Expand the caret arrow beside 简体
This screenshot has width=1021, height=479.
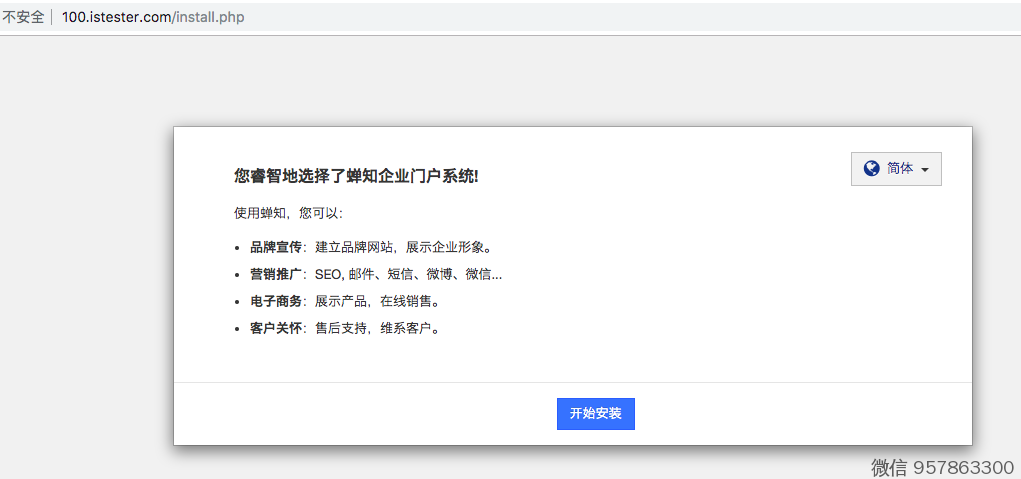click(x=925, y=170)
